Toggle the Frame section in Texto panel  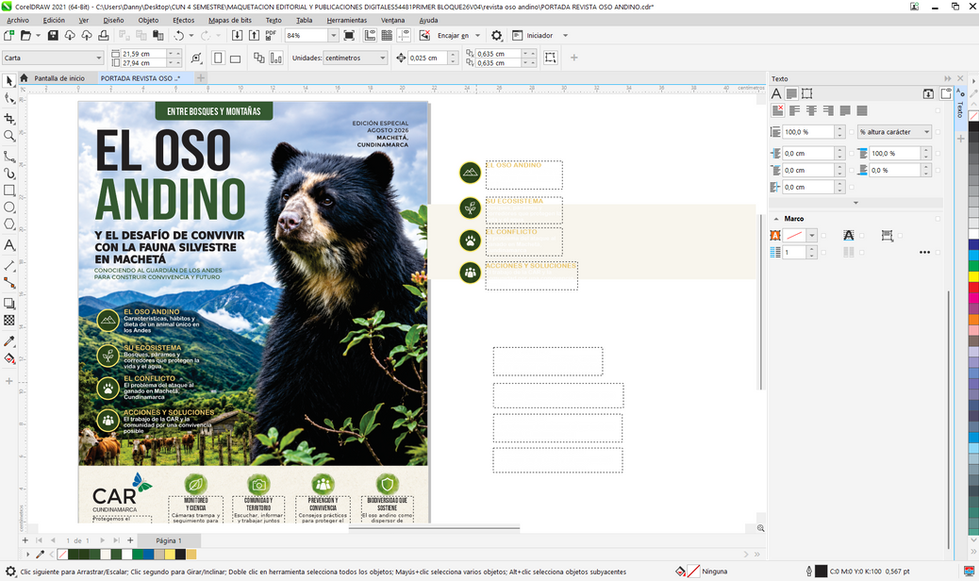[x=807, y=94]
